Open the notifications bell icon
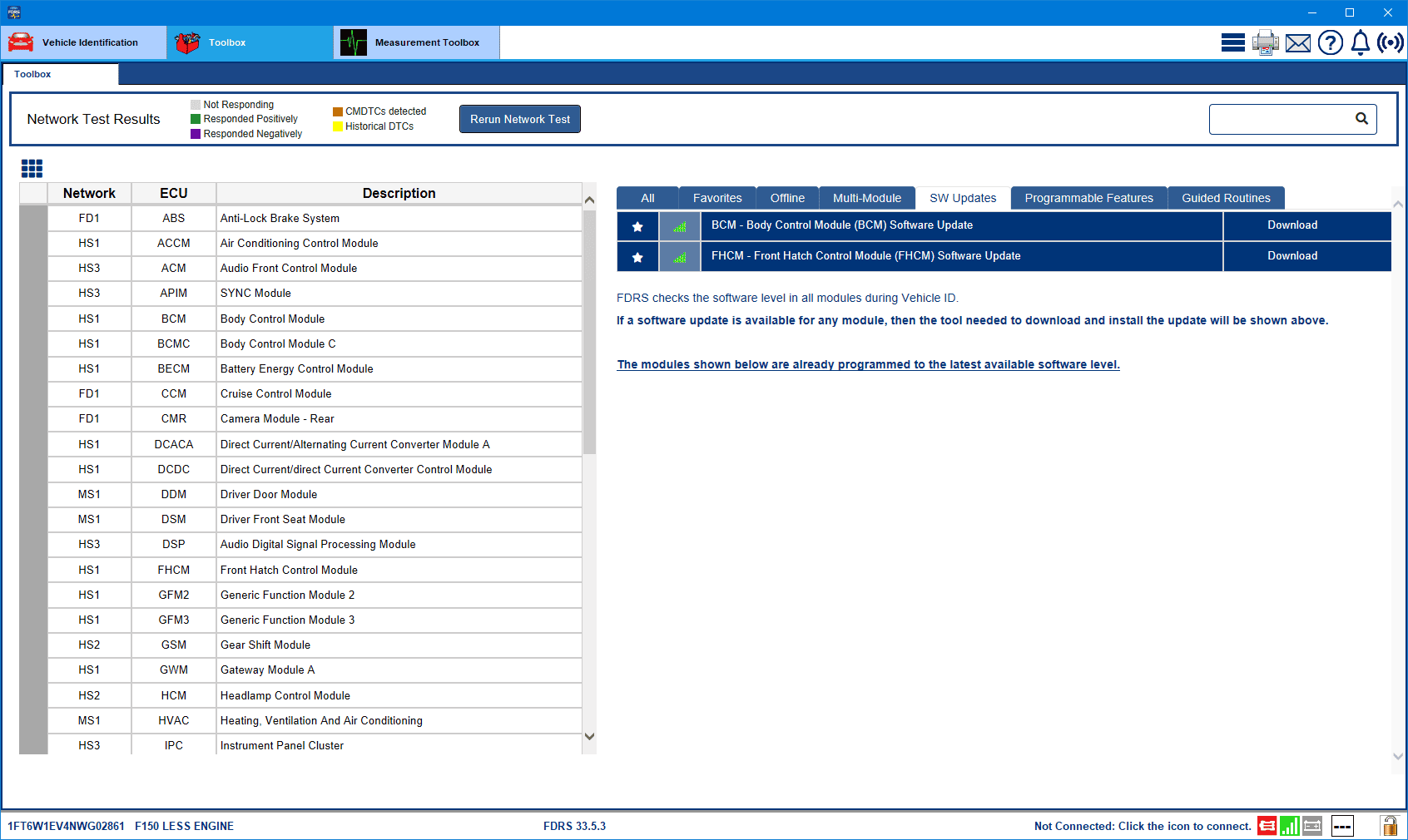1408x840 pixels. (x=1360, y=42)
